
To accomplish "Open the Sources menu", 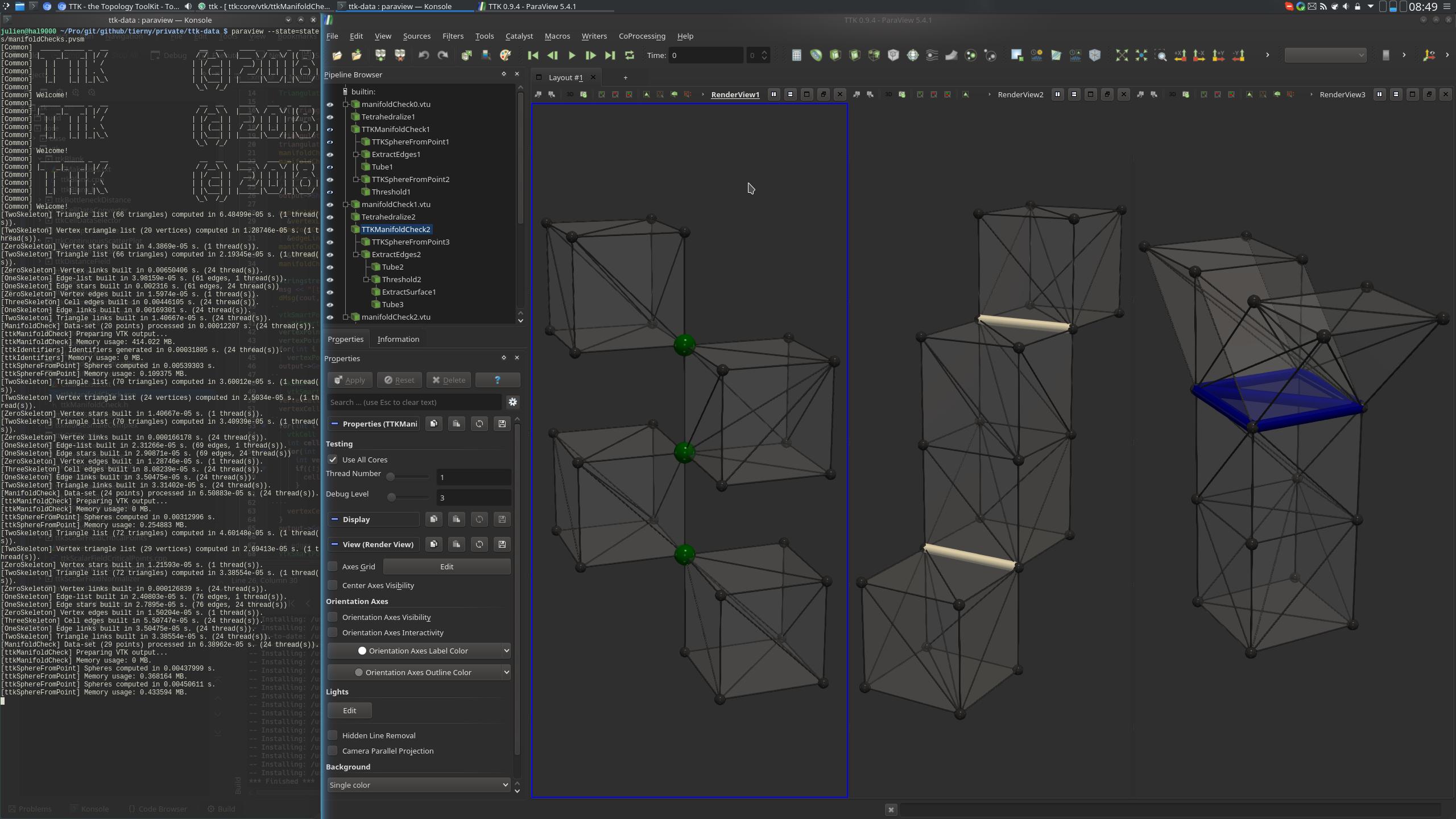I will (416, 36).
